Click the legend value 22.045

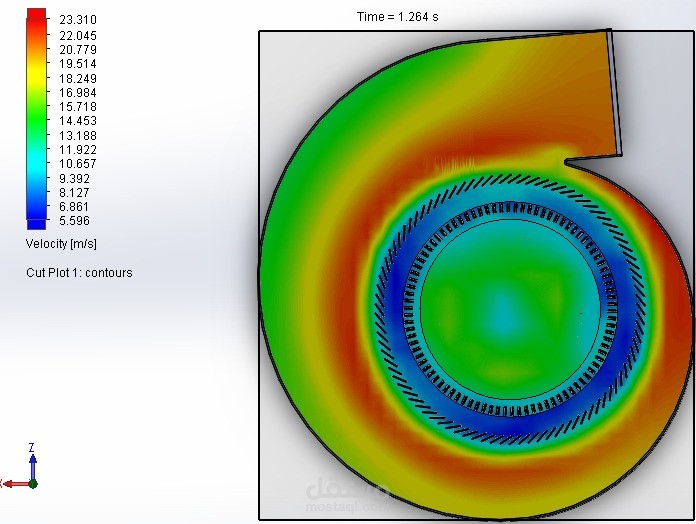[x=78, y=35]
